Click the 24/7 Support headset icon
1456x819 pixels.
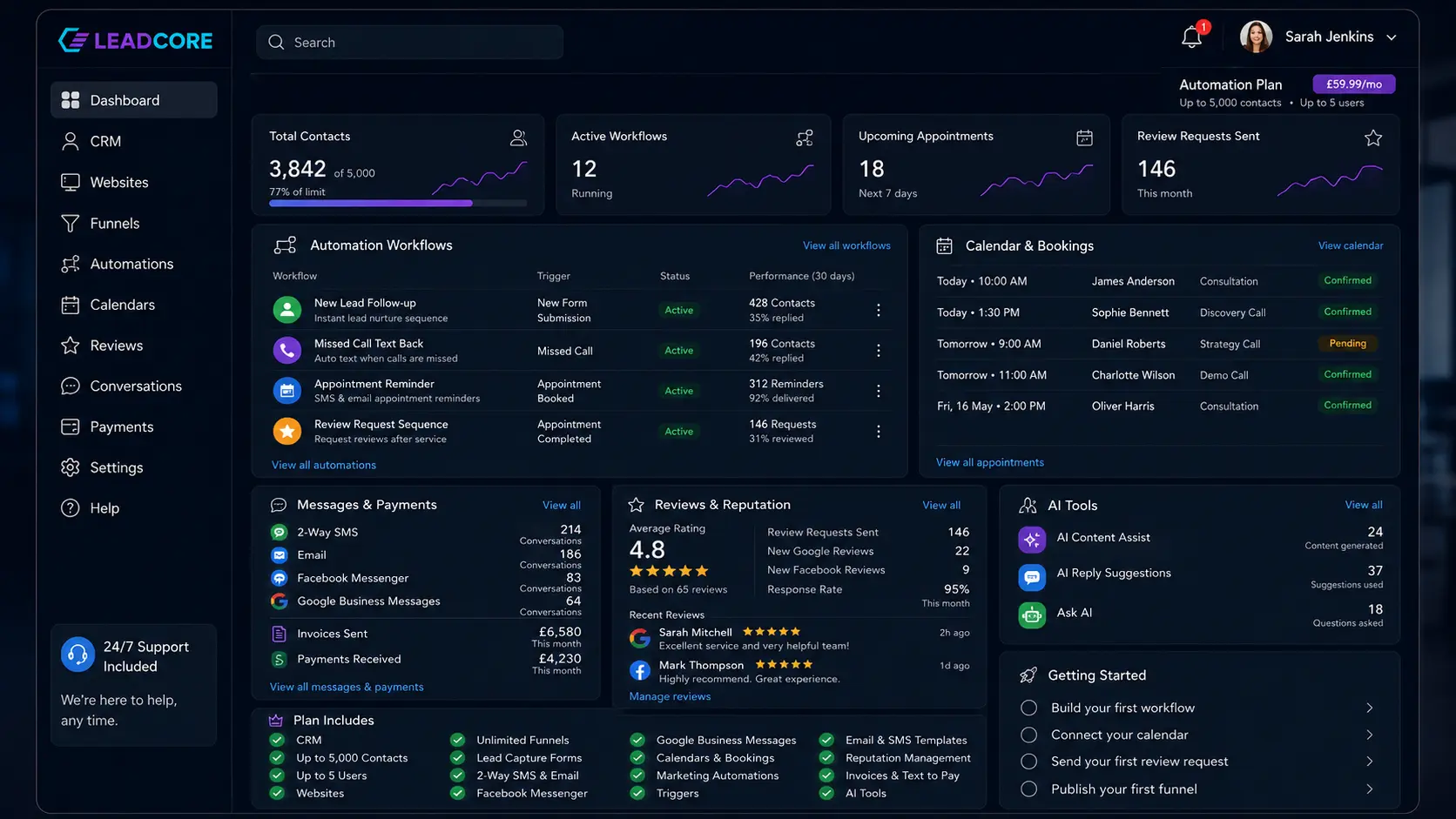(78, 655)
